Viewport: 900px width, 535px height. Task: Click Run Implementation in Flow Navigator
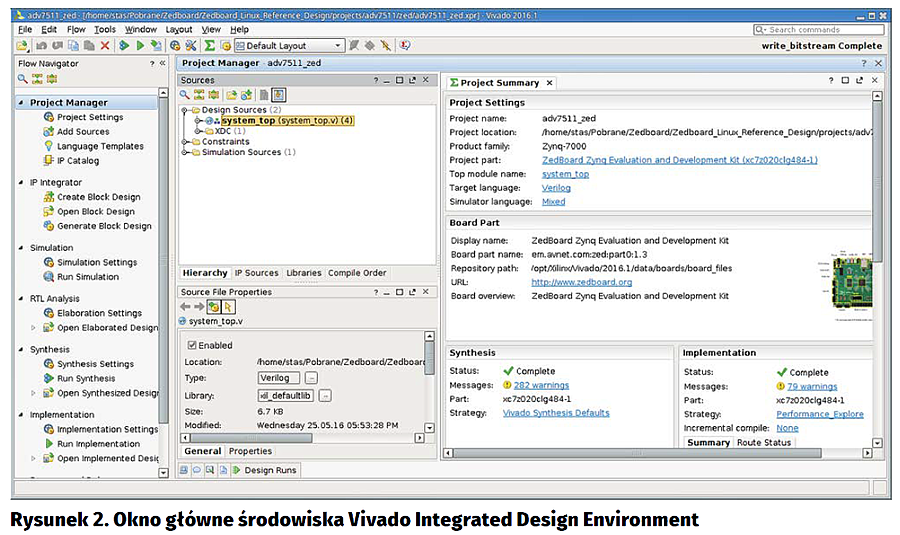[98, 443]
